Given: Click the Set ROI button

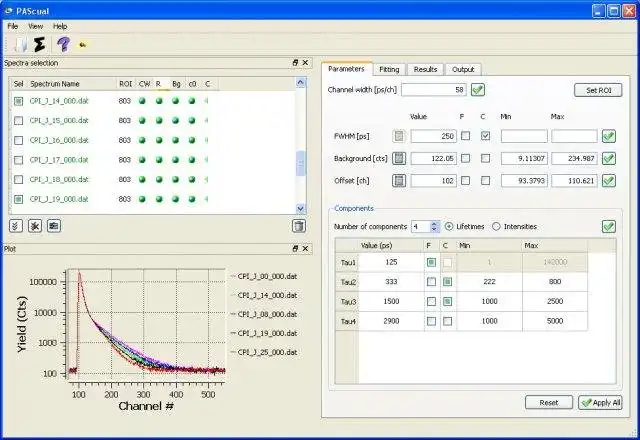Looking at the screenshot, I should click(598, 90).
